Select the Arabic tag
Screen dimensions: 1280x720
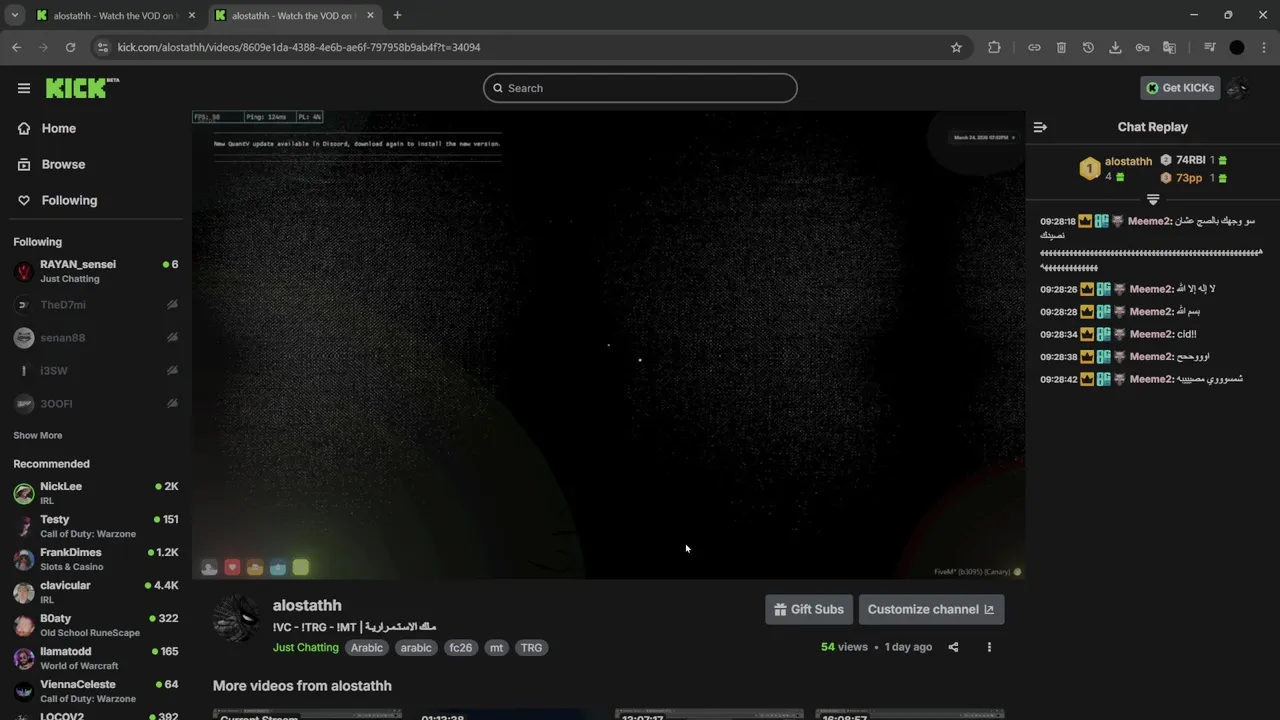[367, 648]
